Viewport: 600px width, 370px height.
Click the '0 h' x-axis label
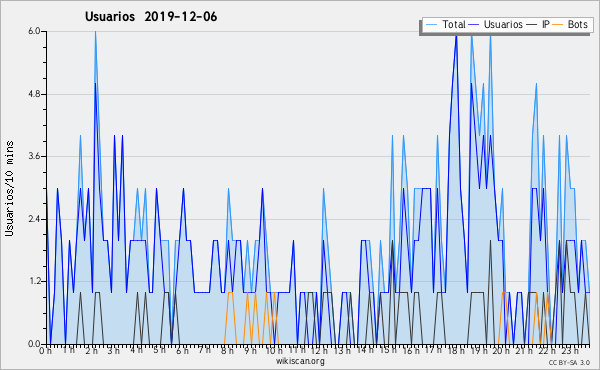point(46,350)
